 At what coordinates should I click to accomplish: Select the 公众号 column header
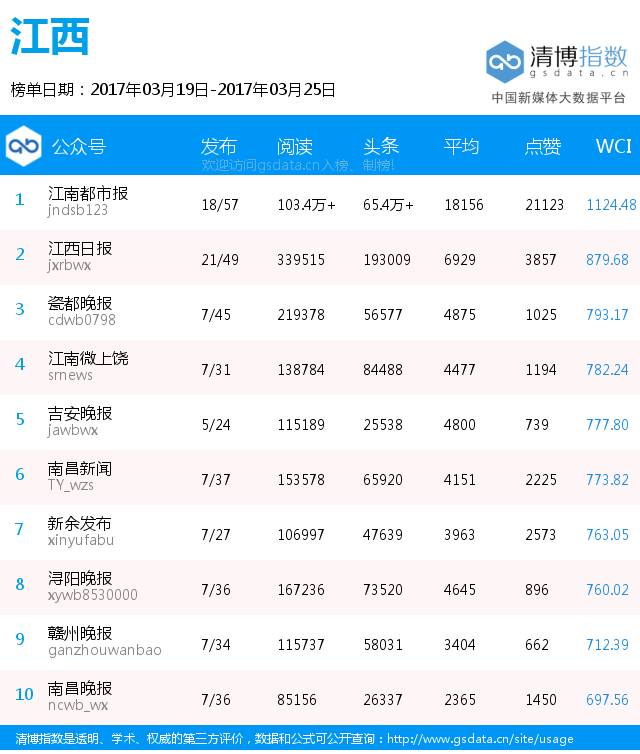pos(79,146)
